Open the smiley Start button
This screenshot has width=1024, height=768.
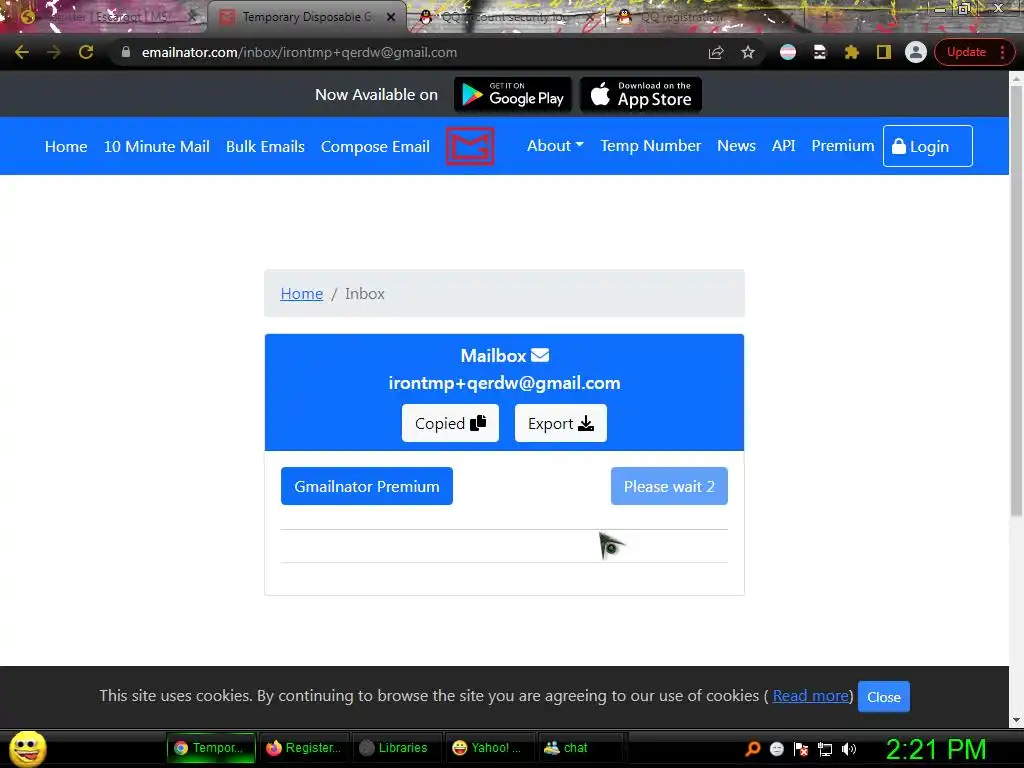point(27,748)
